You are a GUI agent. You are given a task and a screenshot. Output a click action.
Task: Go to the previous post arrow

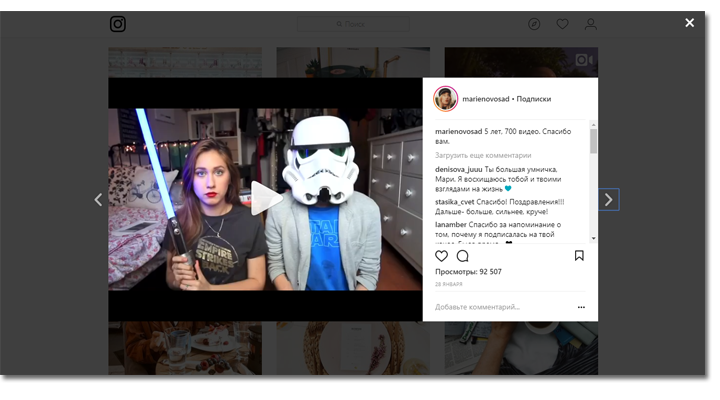(98, 200)
